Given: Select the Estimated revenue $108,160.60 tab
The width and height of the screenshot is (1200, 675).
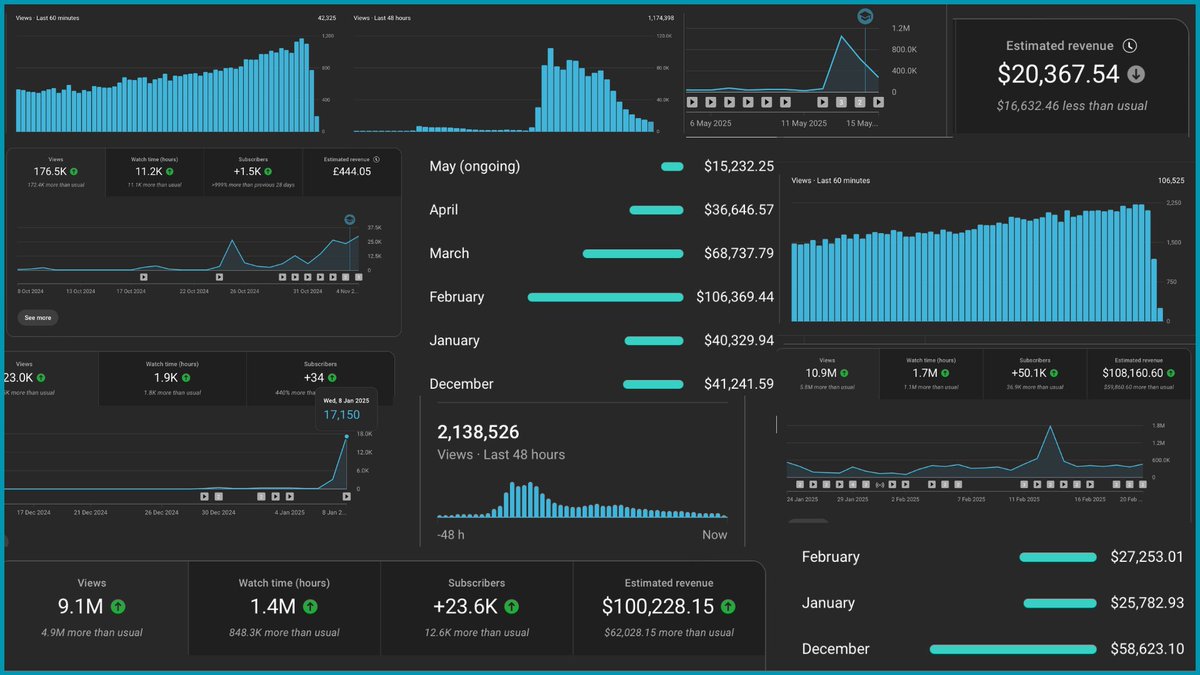Looking at the screenshot, I should [1137, 373].
